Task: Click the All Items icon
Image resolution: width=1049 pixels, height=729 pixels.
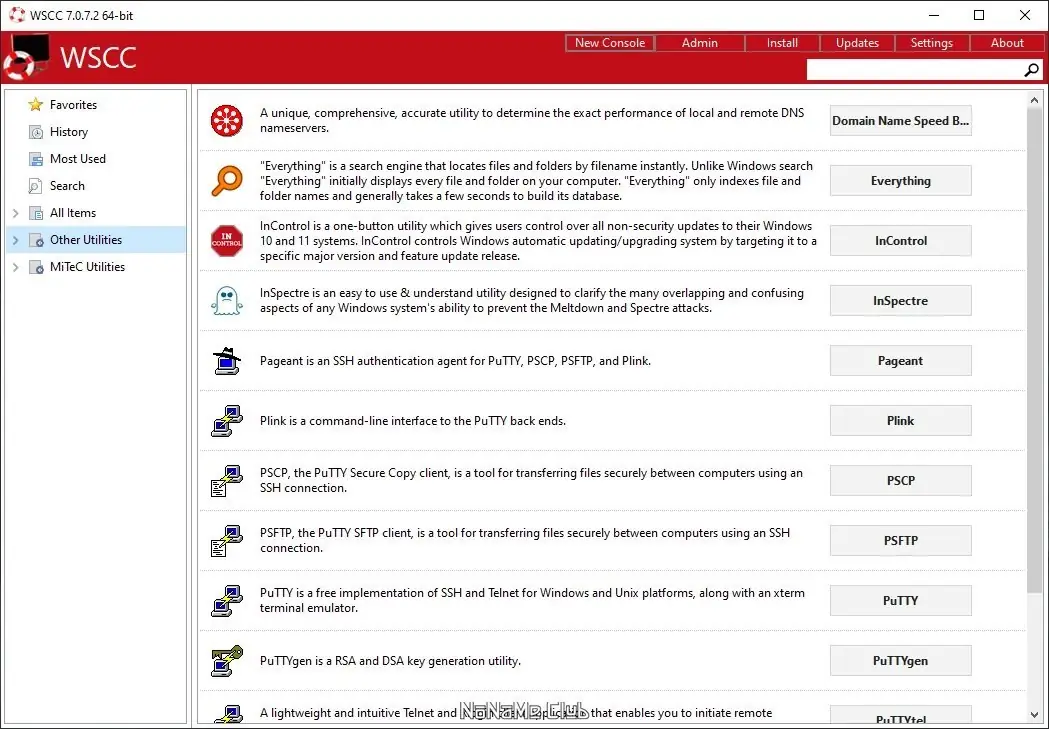Action: pos(35,213)
